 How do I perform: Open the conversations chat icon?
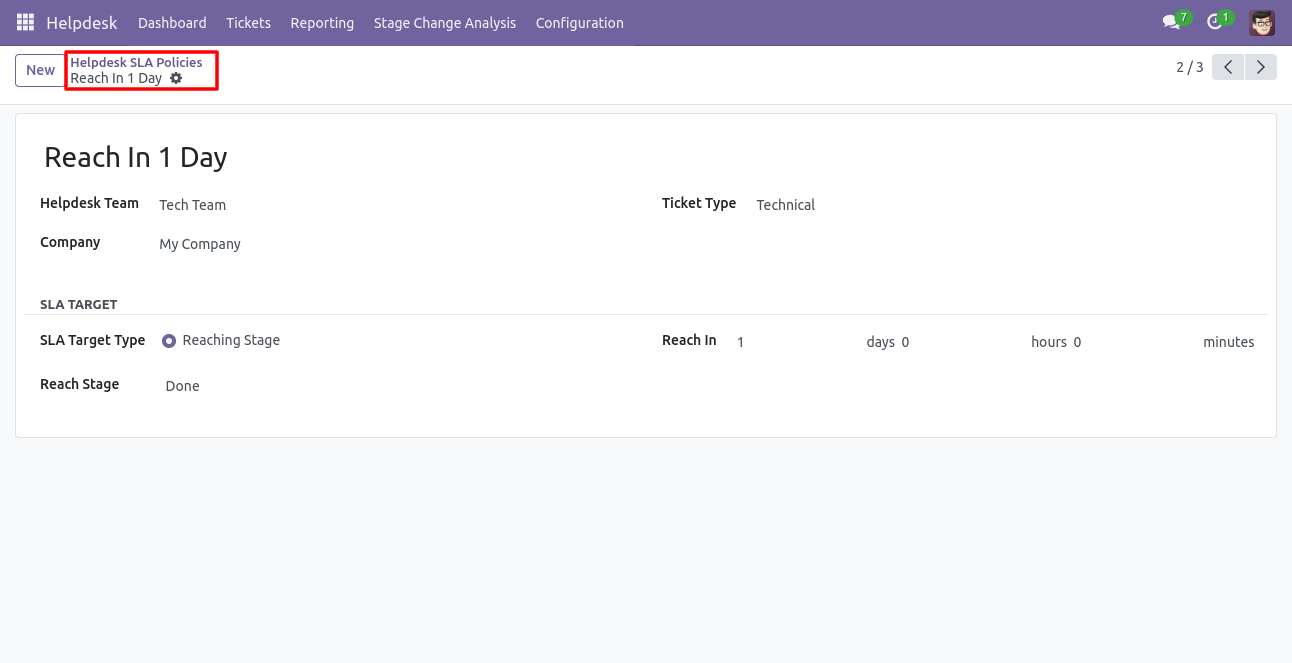(x=1170, y=22)
